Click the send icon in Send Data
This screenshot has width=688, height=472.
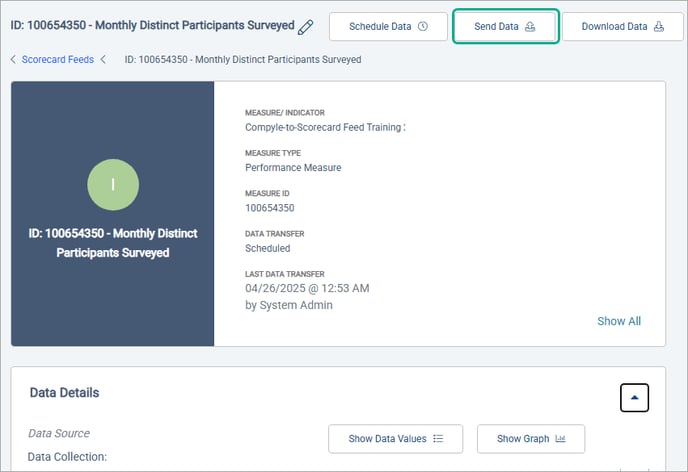[x=530, y=27]
